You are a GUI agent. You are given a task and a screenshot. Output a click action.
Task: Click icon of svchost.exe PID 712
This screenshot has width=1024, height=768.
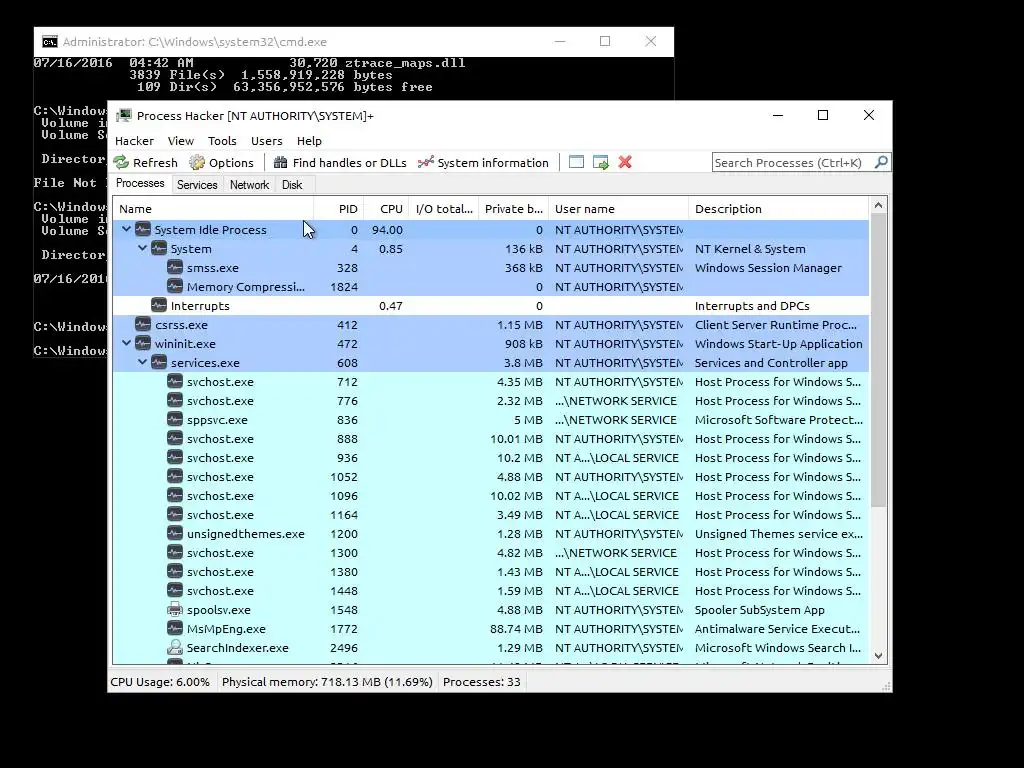[174, 381]
